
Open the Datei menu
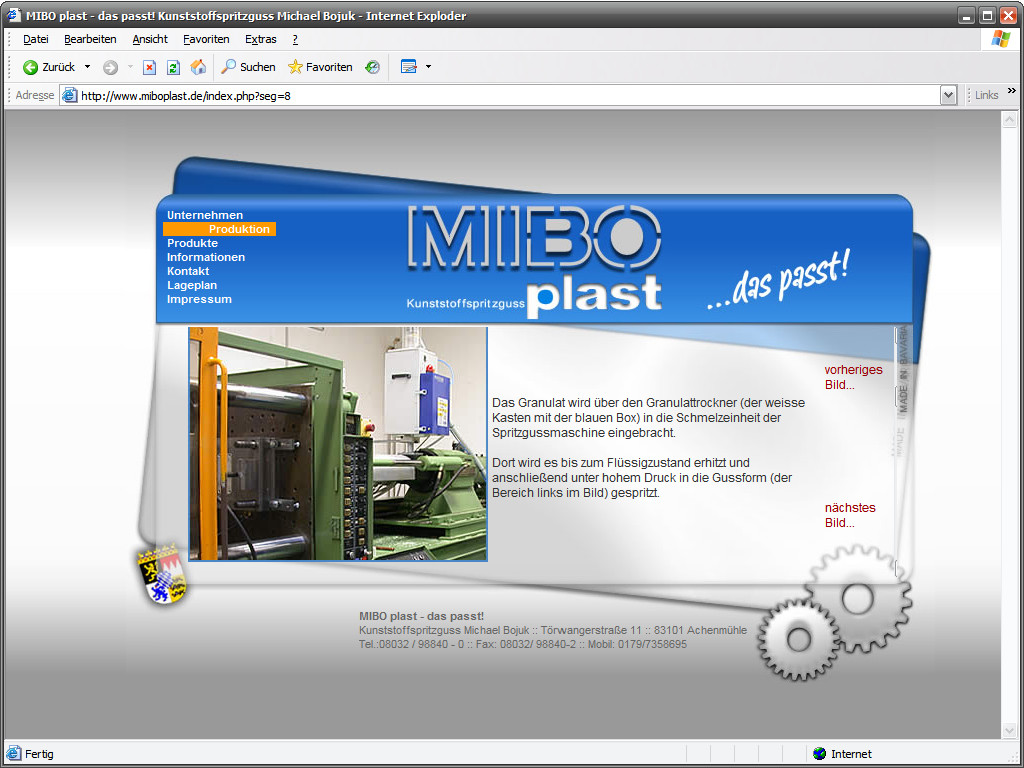click(x=36, y=39)
